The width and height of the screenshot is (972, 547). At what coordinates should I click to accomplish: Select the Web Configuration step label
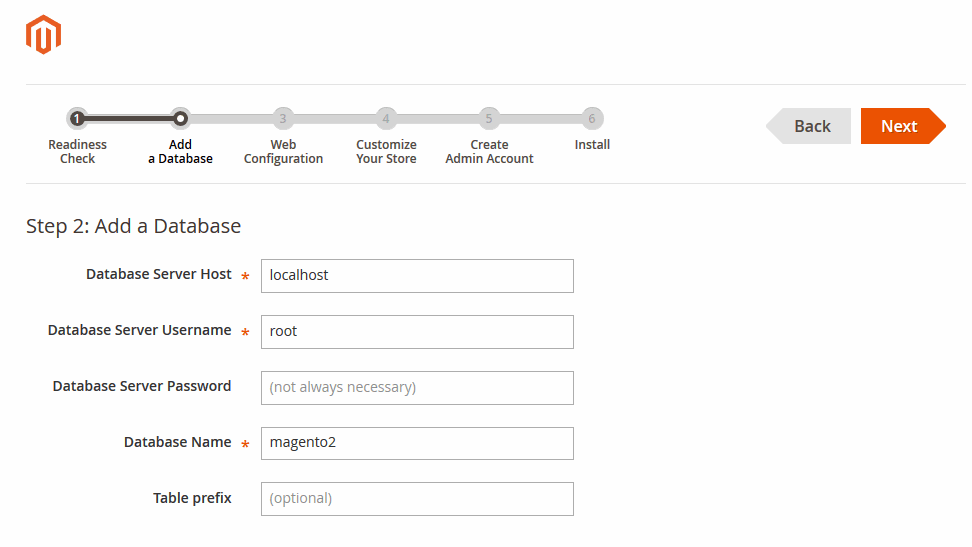point(283,152)
